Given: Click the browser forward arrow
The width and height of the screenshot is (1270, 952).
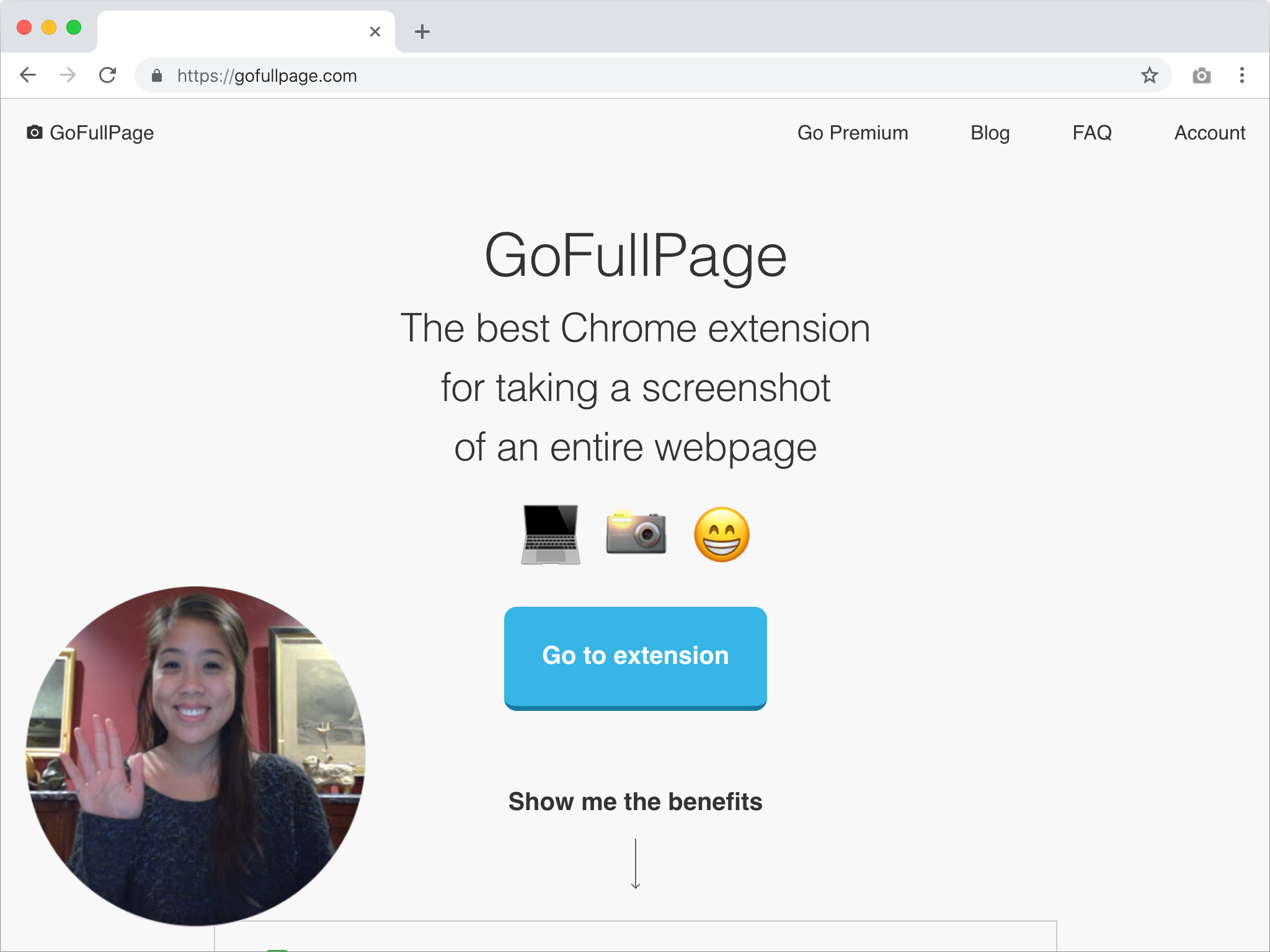Looking at the screenshot, I should pyautogui.click(x=68, y=76).
